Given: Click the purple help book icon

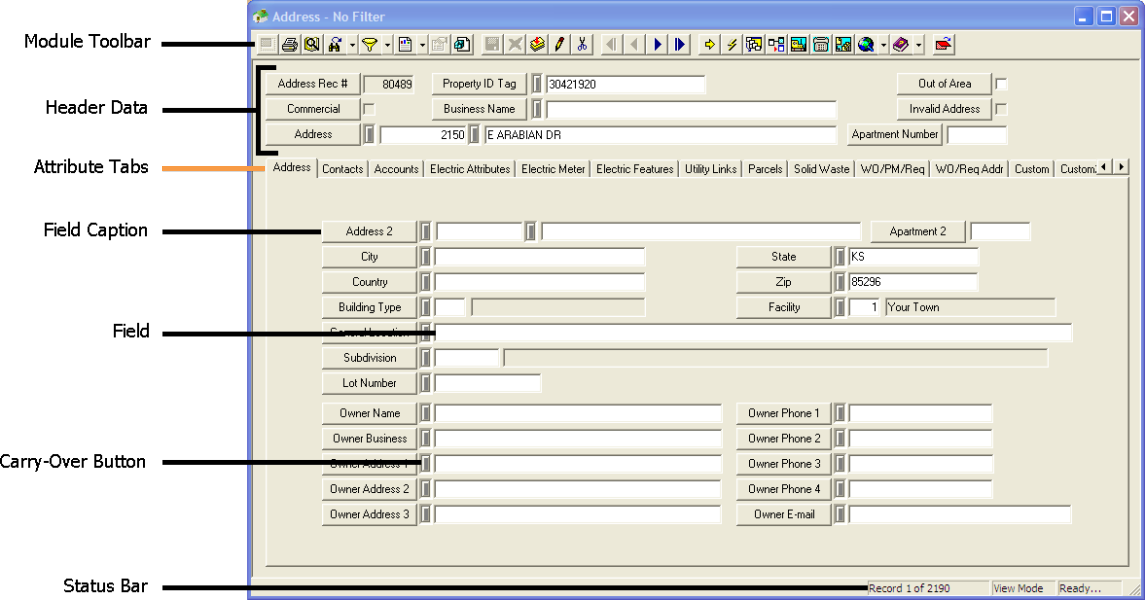Looking at the screenshot, I should (901, 45).
